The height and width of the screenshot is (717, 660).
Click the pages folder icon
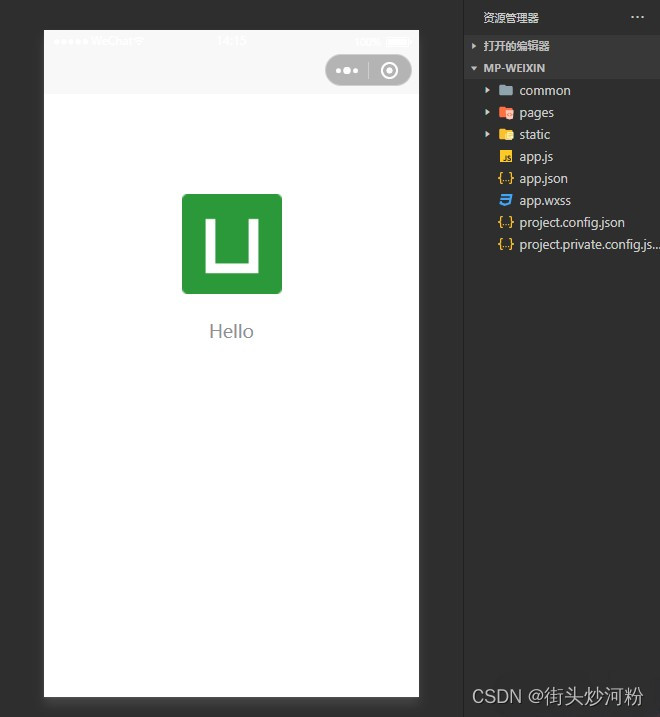point(506,112)
